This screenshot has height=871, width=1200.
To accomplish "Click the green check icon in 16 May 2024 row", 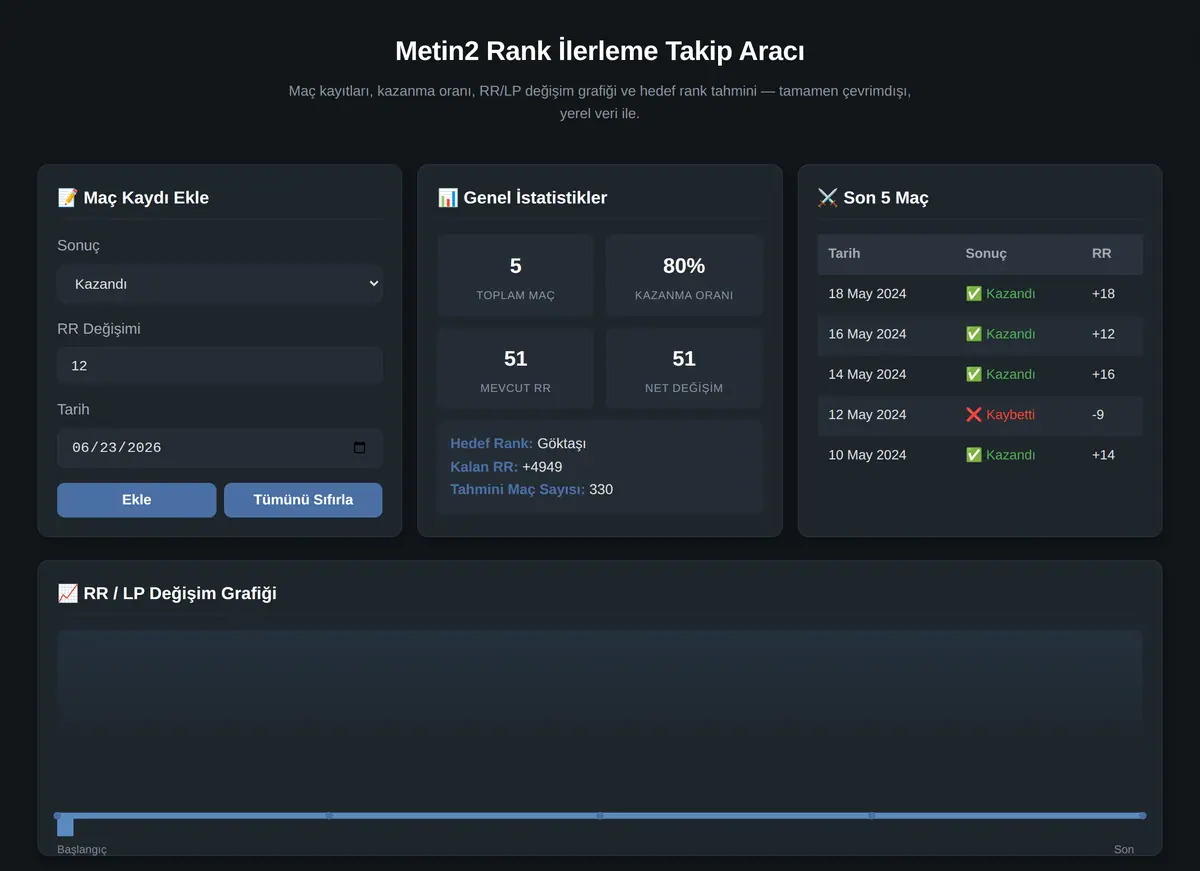I will [x=973, y=334].
